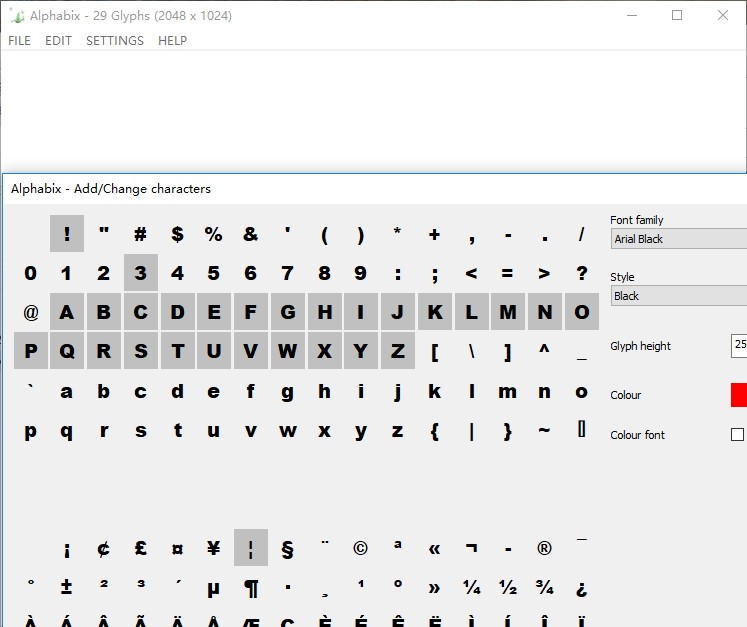Open the FILE menu
Image resolution: width=747 pixels, height=627 pixels.
19,41
